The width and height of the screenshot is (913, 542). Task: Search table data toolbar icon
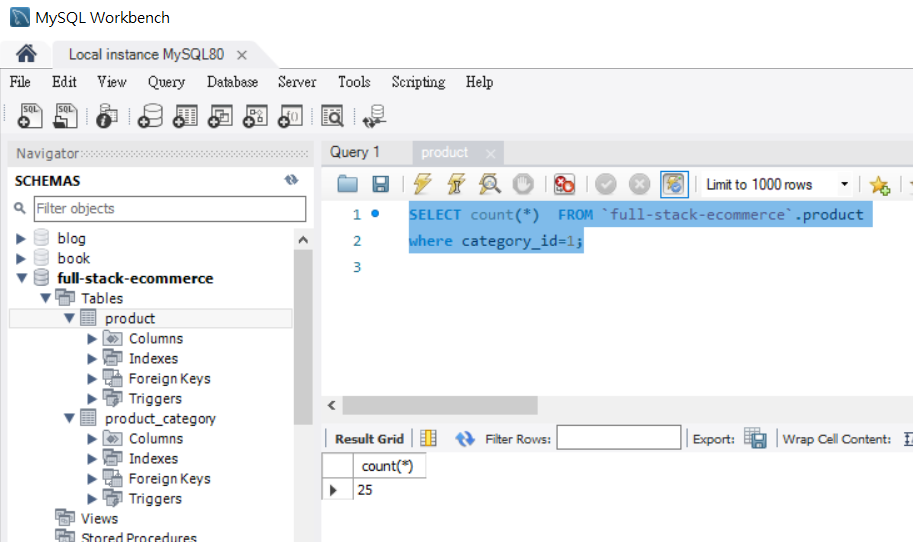[332, 115]
